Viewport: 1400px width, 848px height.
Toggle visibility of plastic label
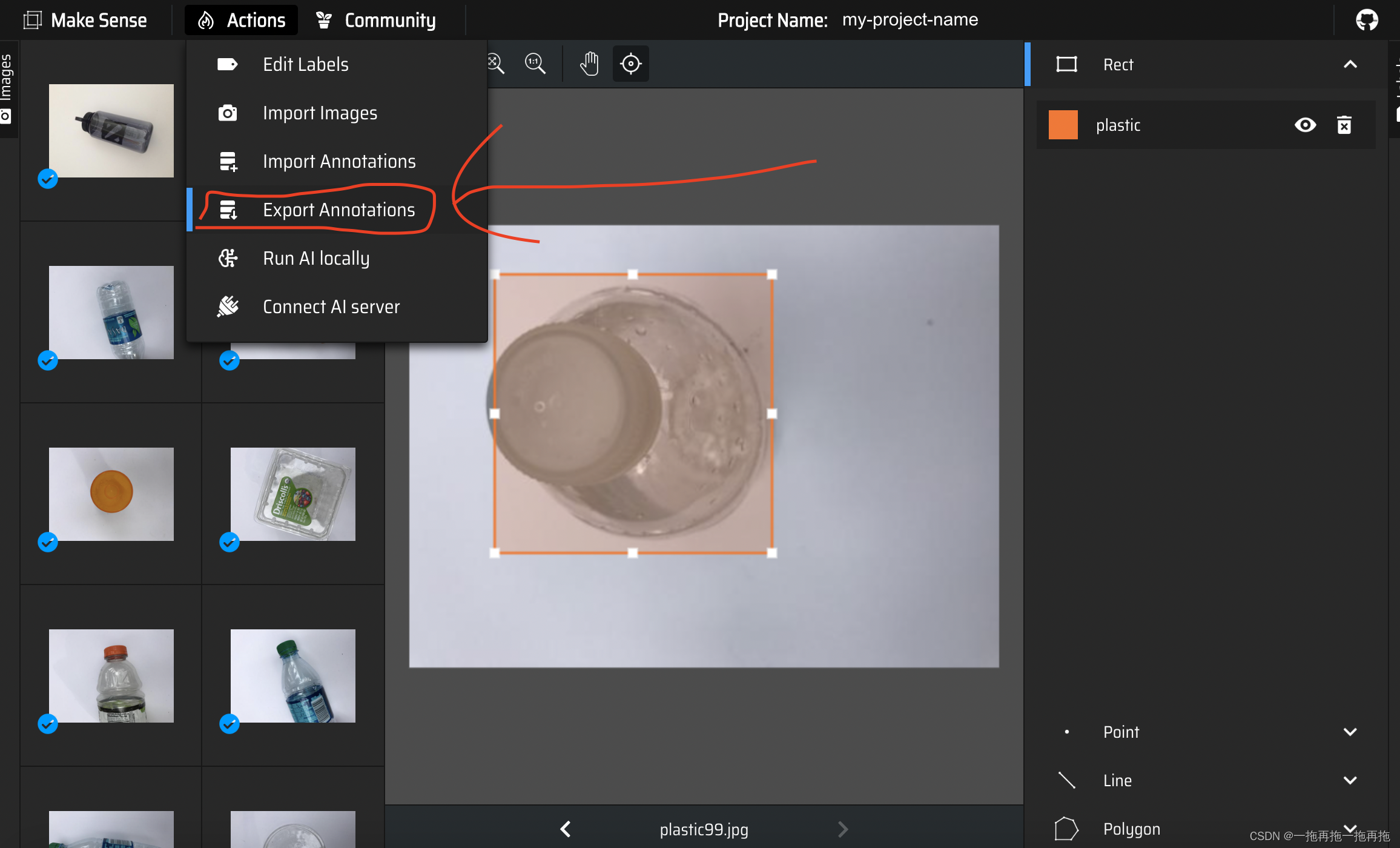click(1305, 125)
